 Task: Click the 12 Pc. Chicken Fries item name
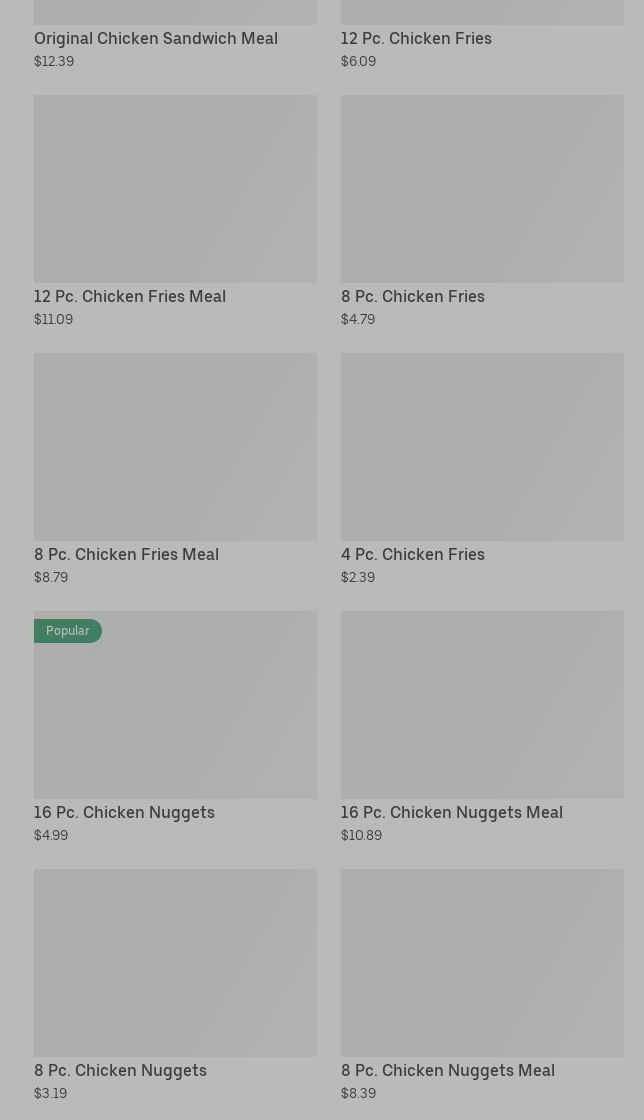pos(416,38)
